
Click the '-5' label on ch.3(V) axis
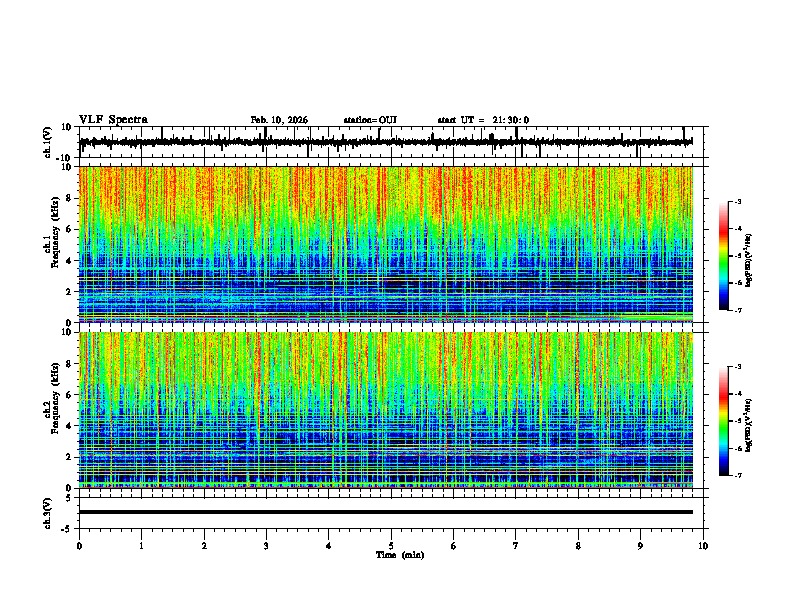[x=67, y=529]
